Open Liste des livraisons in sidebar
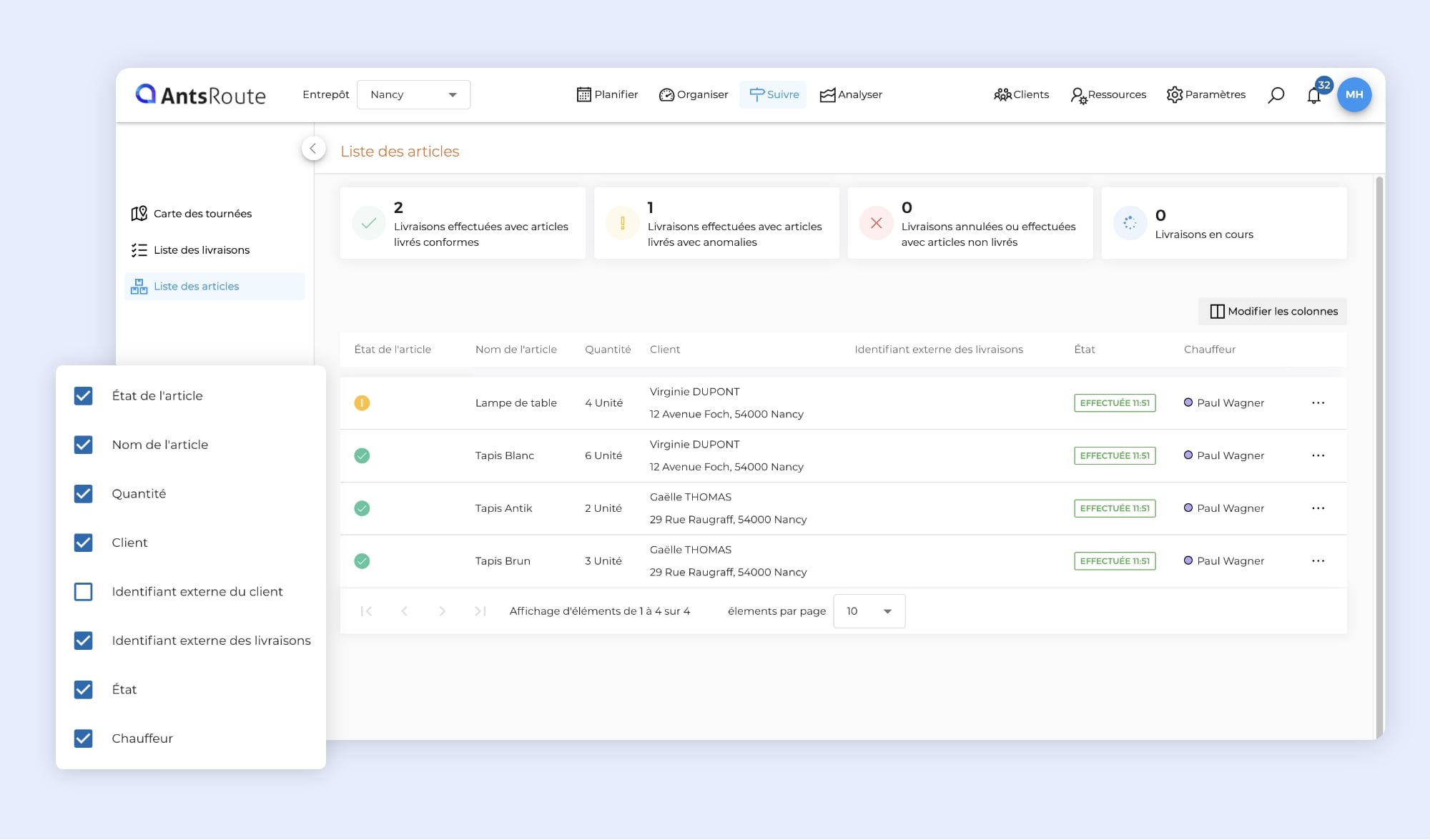The width and height of the screenshot is (1430, 840). coord(202,250)
